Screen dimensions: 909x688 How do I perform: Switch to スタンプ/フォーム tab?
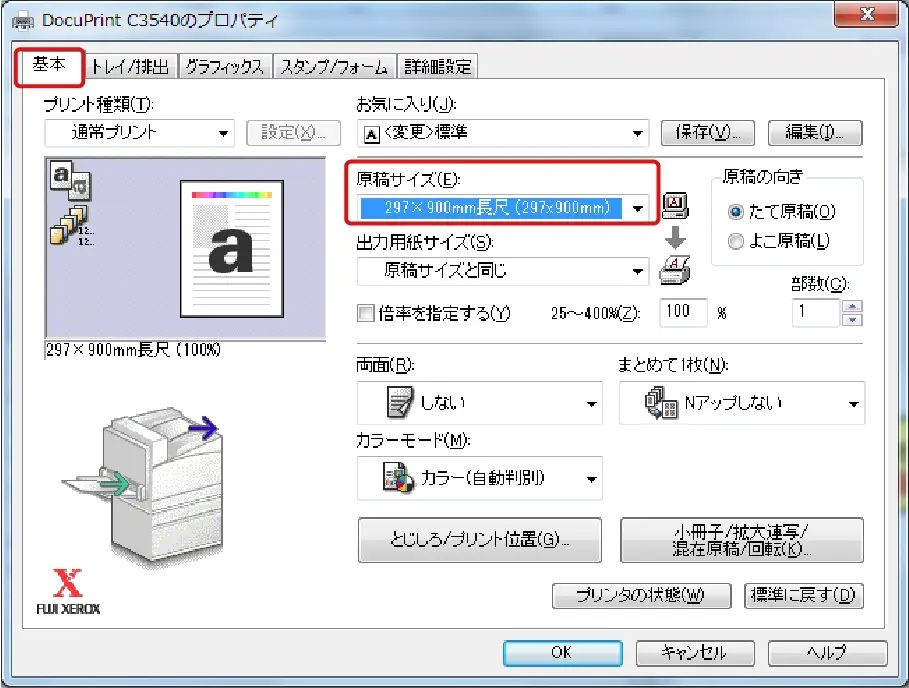[334, 67]
